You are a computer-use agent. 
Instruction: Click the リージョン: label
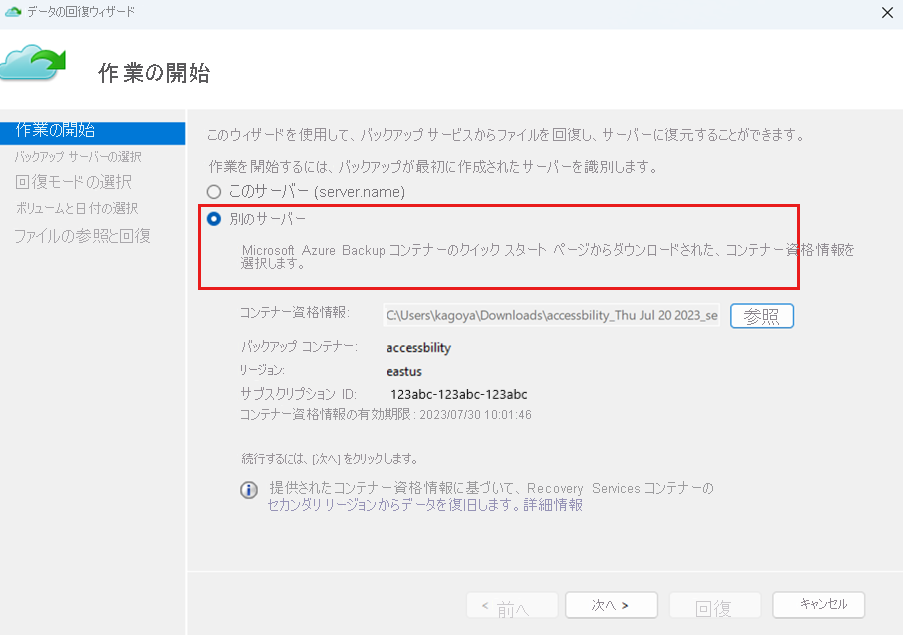coord(262,370)
